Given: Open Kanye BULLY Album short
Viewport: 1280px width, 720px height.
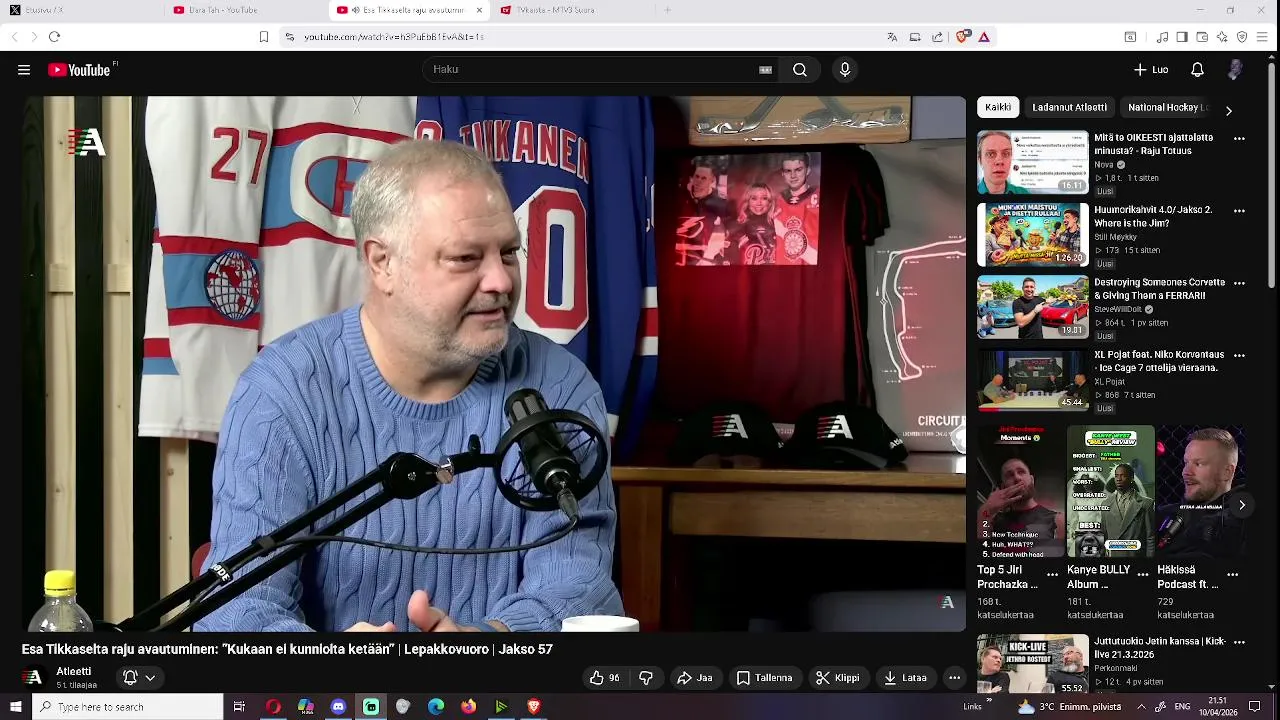Looking at the screenshot, I should click(x=1110, y=492).
